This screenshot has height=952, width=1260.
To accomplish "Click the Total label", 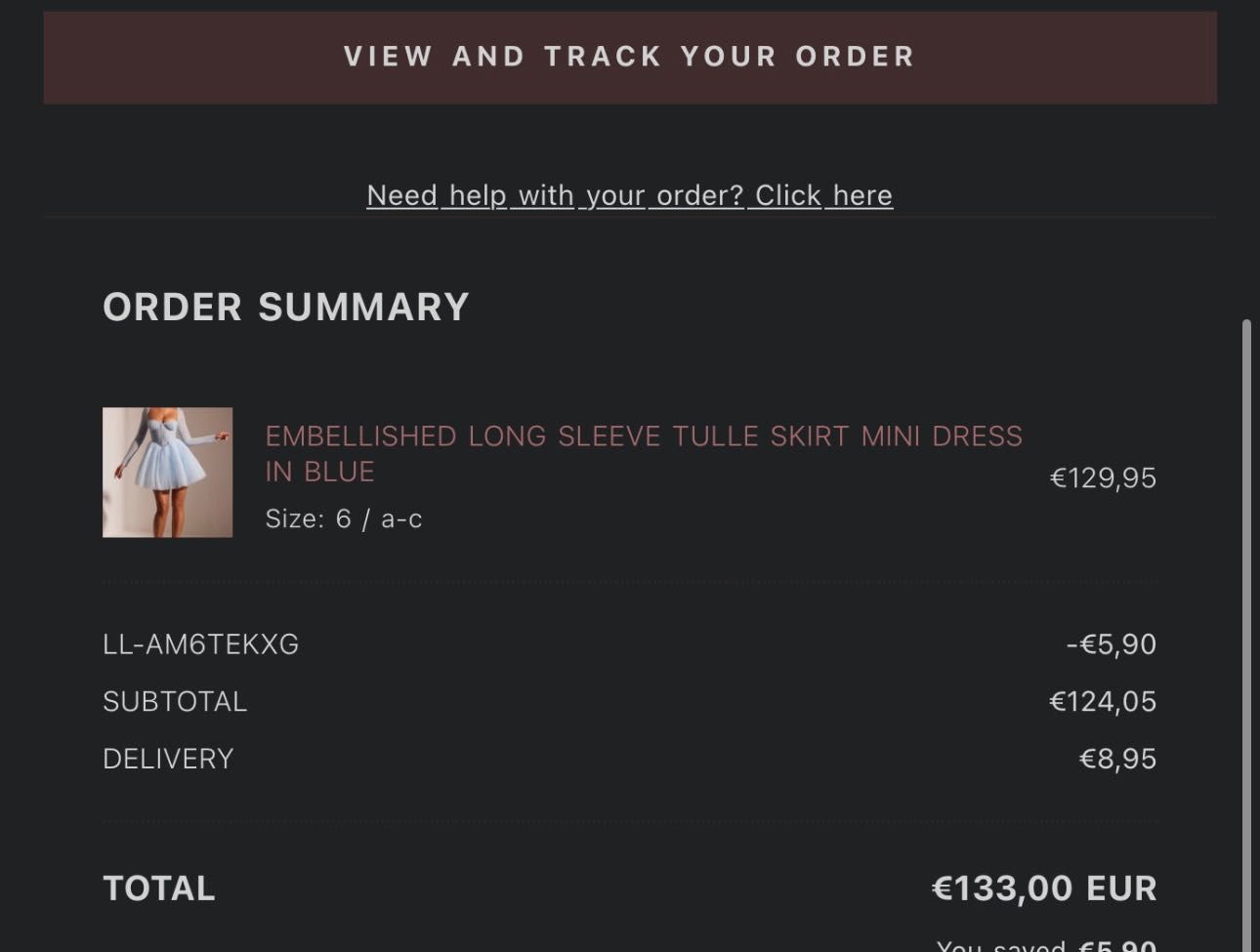I will click(159, 889).
